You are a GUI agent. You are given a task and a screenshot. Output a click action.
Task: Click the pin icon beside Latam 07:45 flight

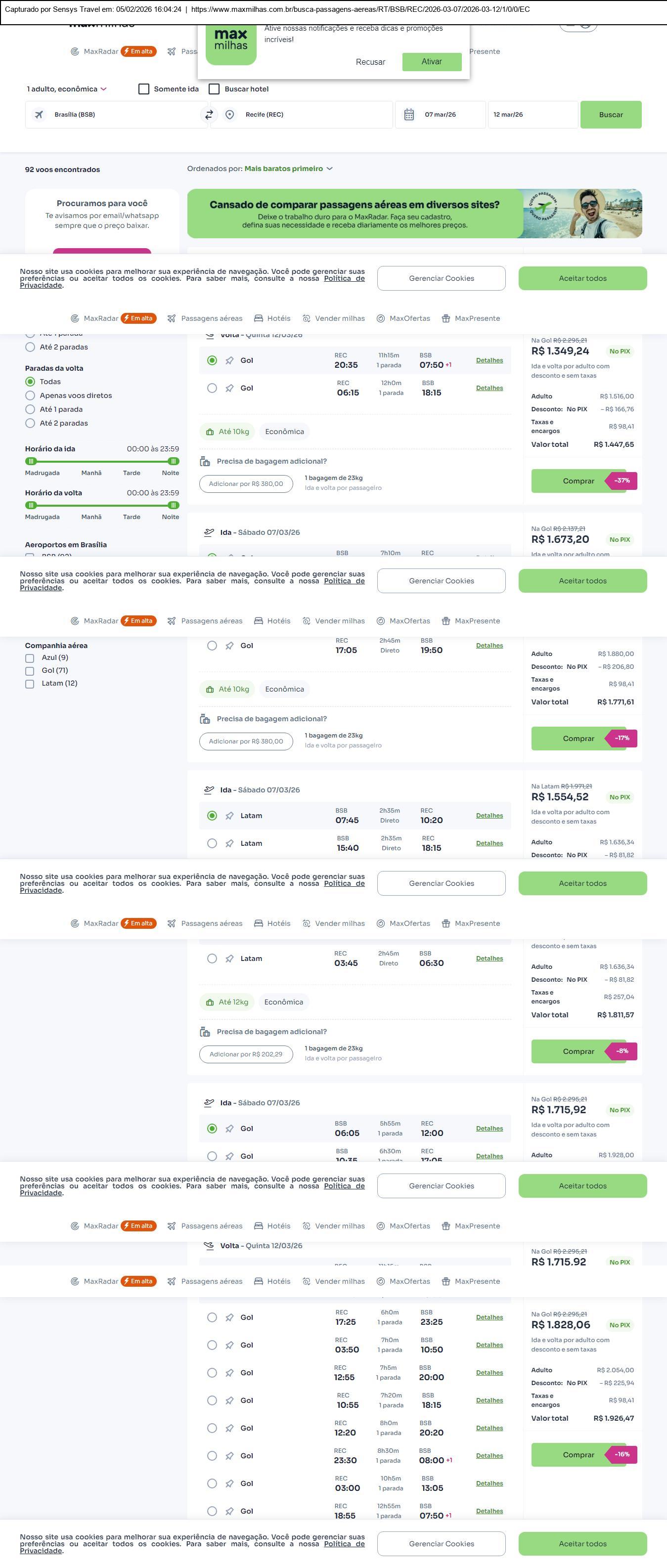(x=229, y=816)
